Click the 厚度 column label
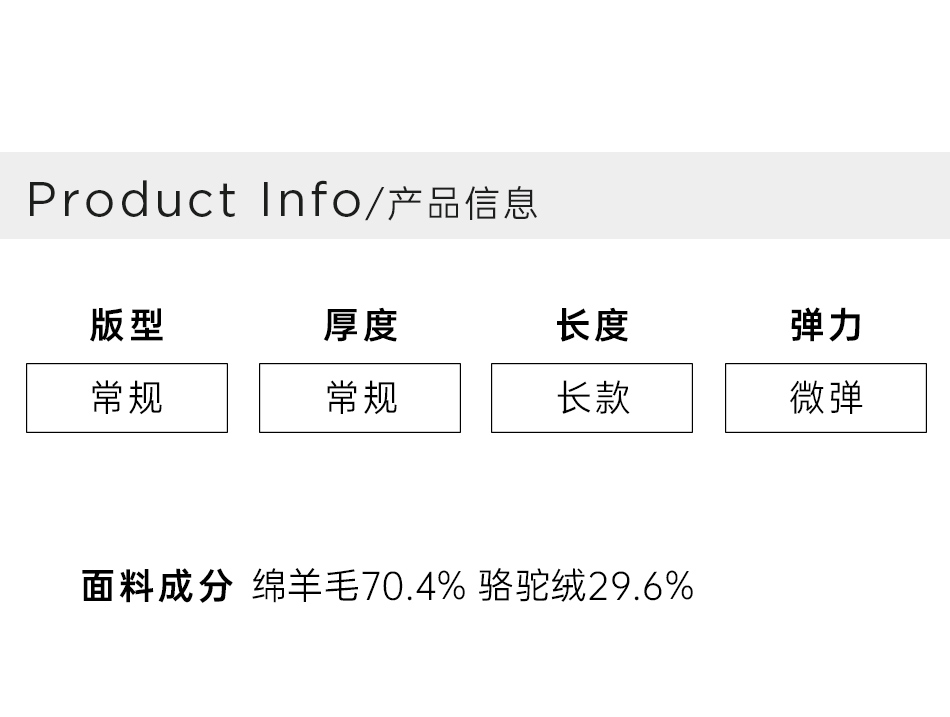The height and width of the screenshot is (717, 950). tap(360, 325)
